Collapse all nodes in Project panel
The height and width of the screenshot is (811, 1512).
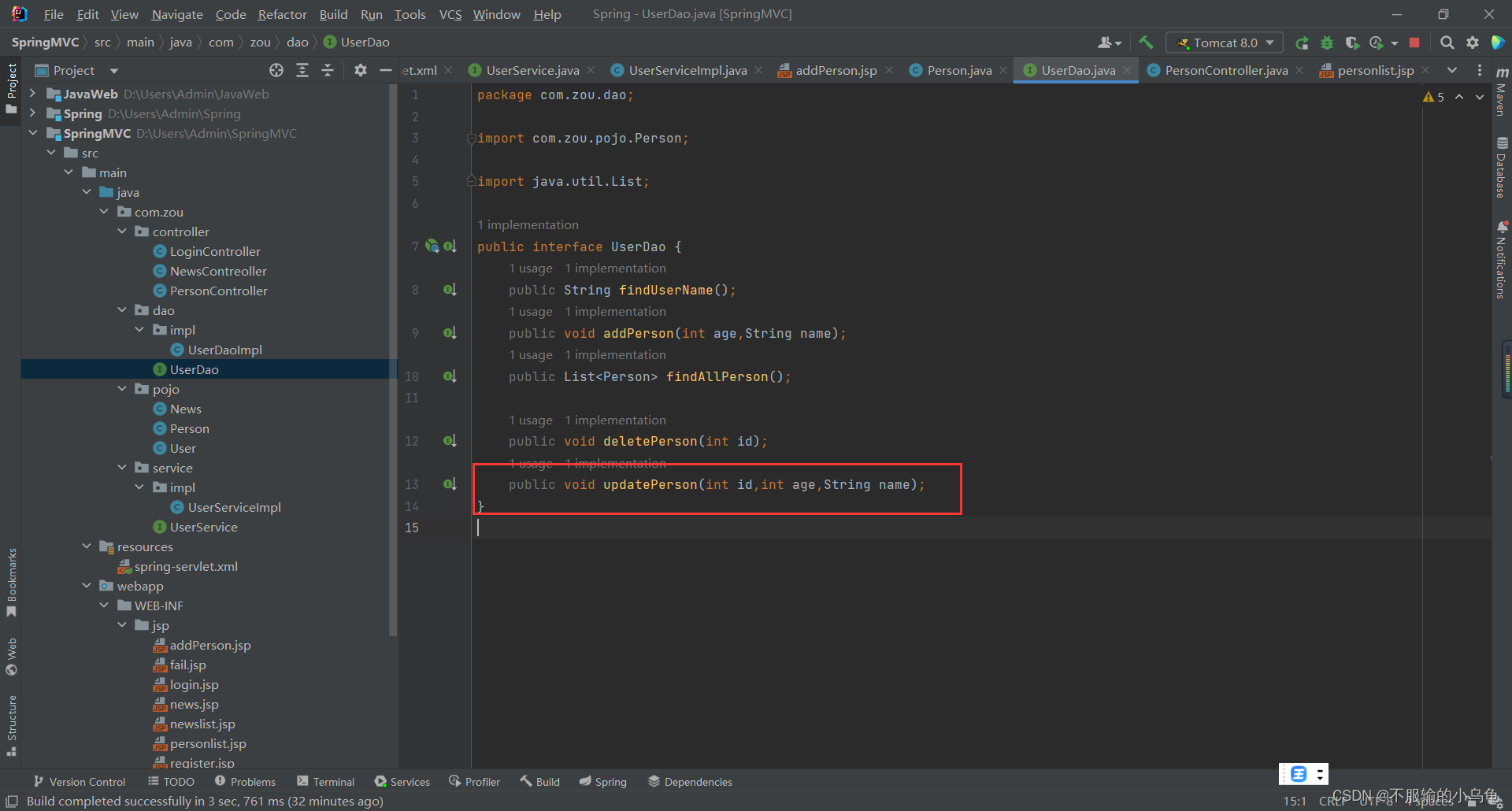pyautogui.click(x=328, y=70)
